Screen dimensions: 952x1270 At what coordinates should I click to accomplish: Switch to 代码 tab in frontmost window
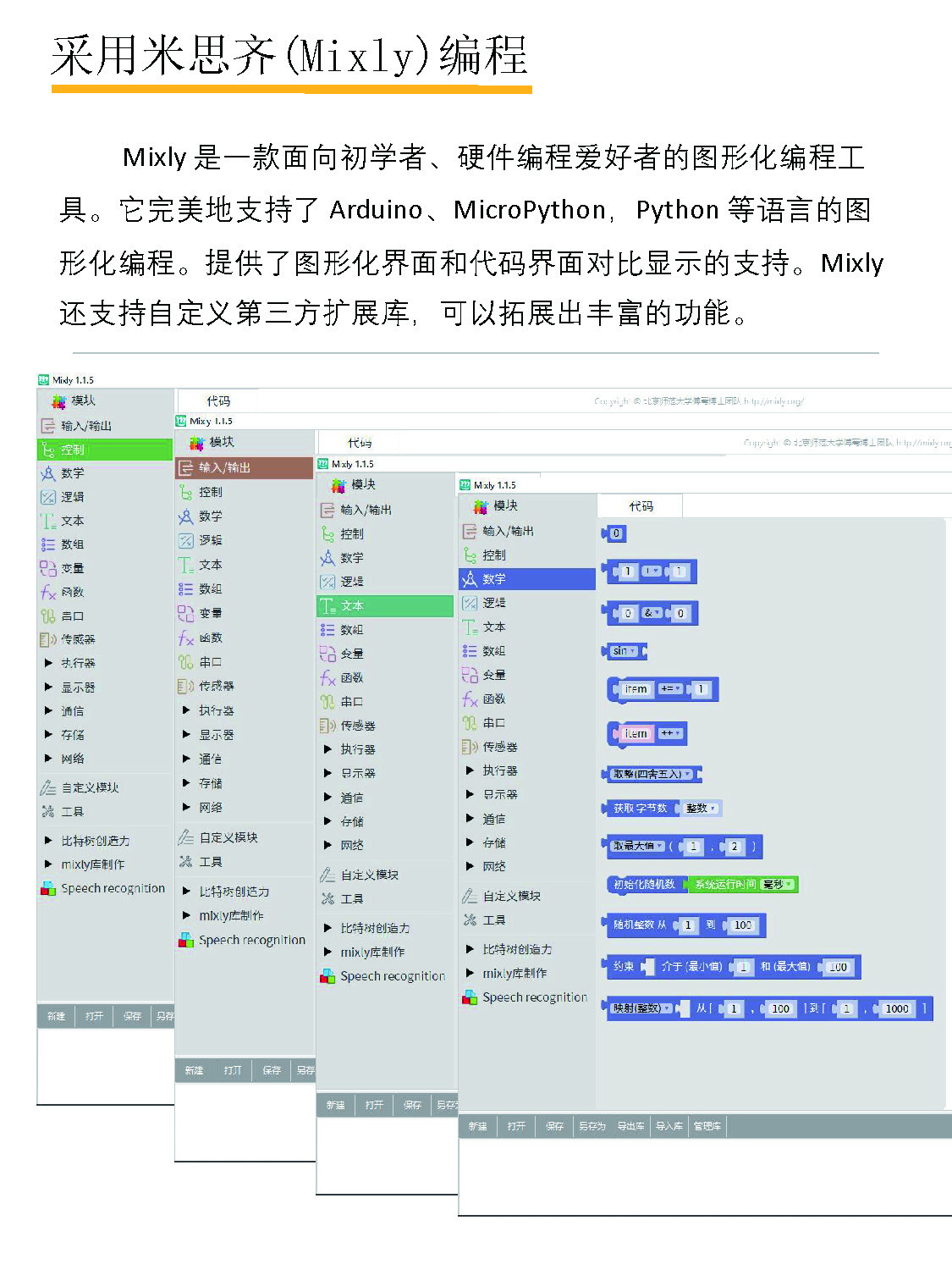tap(641, 506)
